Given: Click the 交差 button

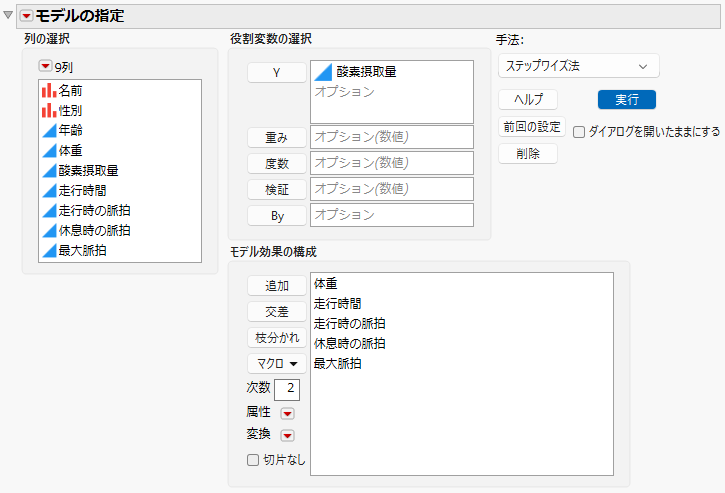Looking at the screenshot, I should pos(276,311).
